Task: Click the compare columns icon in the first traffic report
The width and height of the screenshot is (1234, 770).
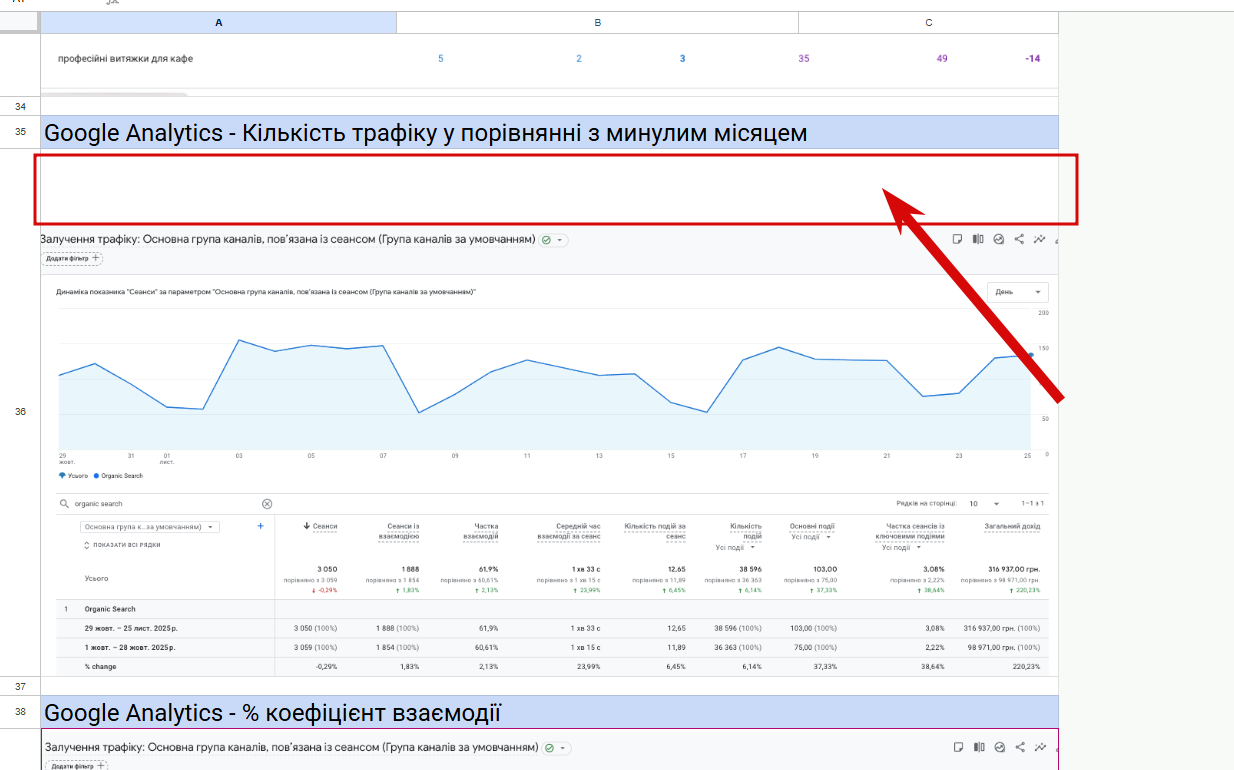Action: [x=978, y=239]
